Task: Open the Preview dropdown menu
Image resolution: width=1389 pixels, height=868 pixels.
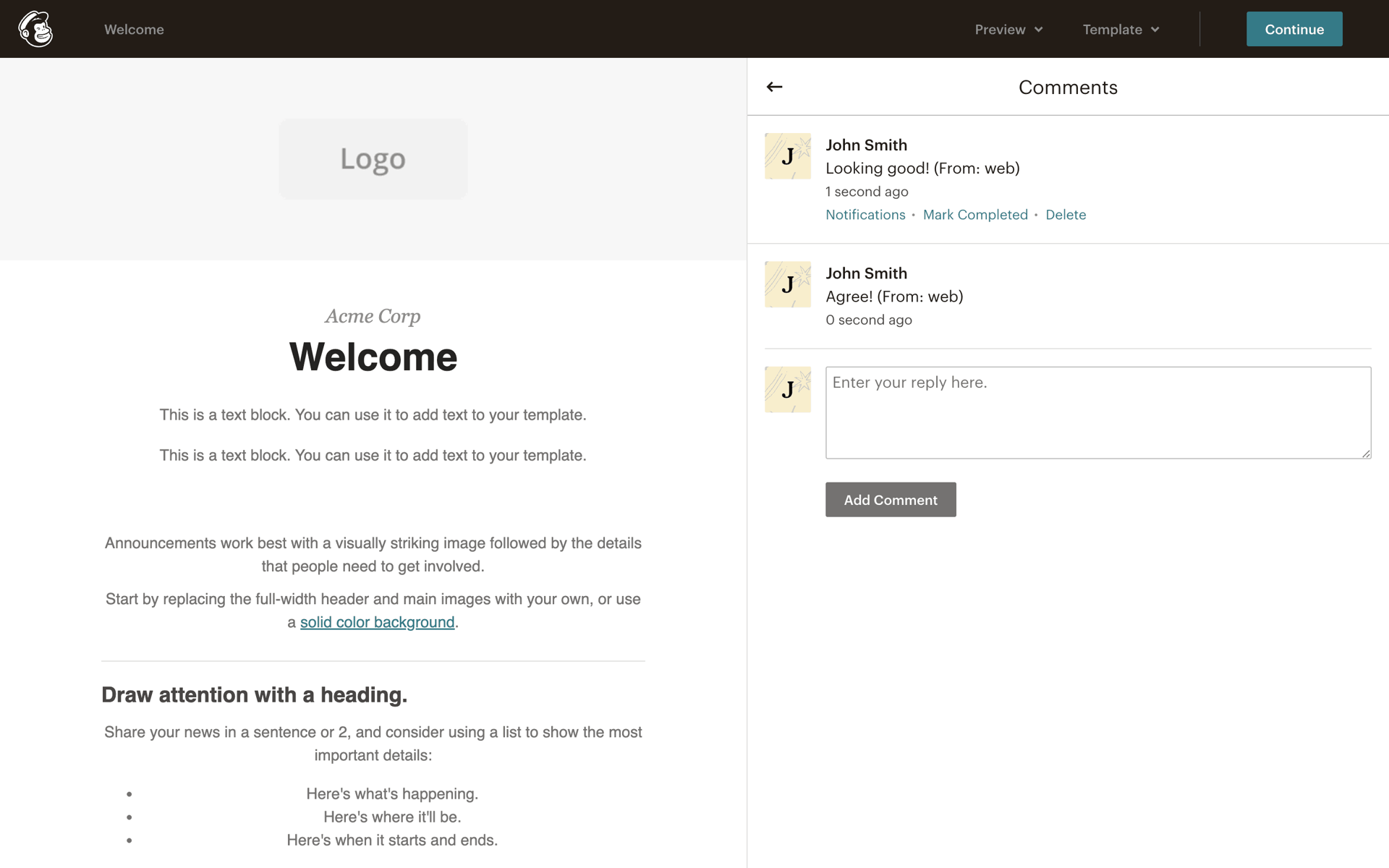Action: tap(1008, 29)
